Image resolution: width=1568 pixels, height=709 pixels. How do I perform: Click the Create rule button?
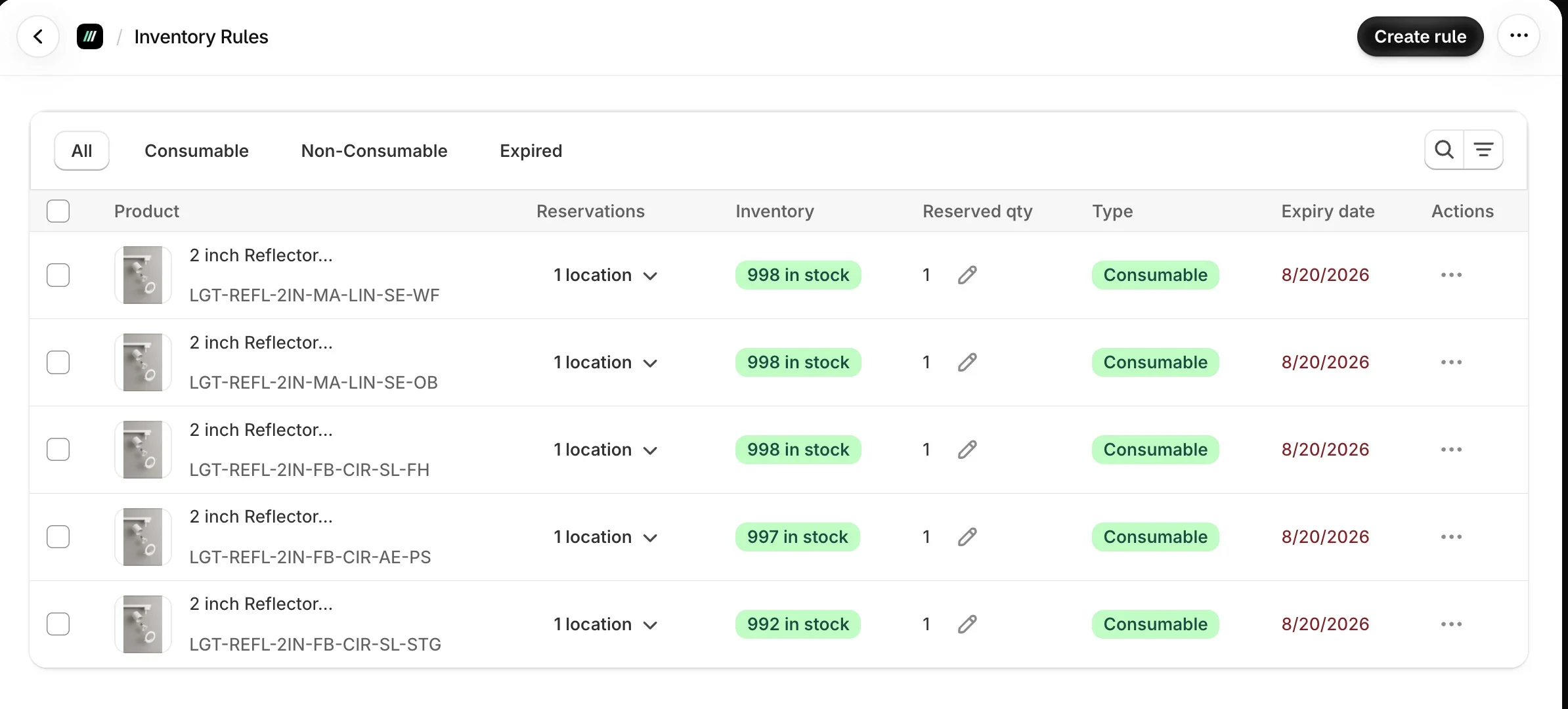[1420, 37]
